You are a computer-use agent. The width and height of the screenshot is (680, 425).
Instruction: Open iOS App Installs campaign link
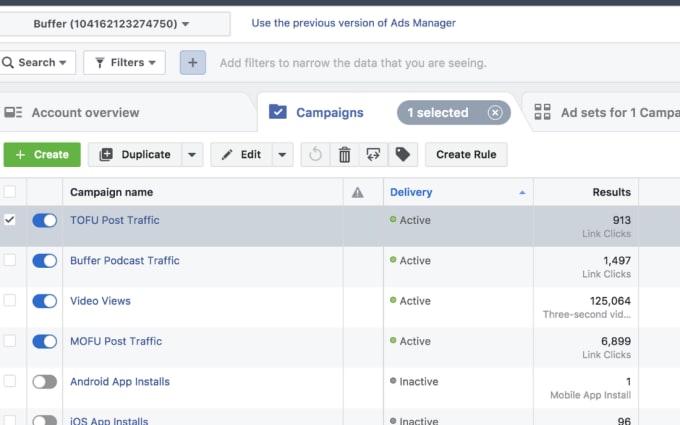pos(109,421)
